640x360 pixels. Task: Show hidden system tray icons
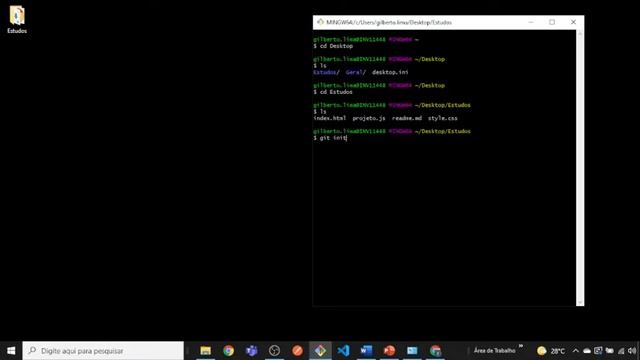coord(576,351)
